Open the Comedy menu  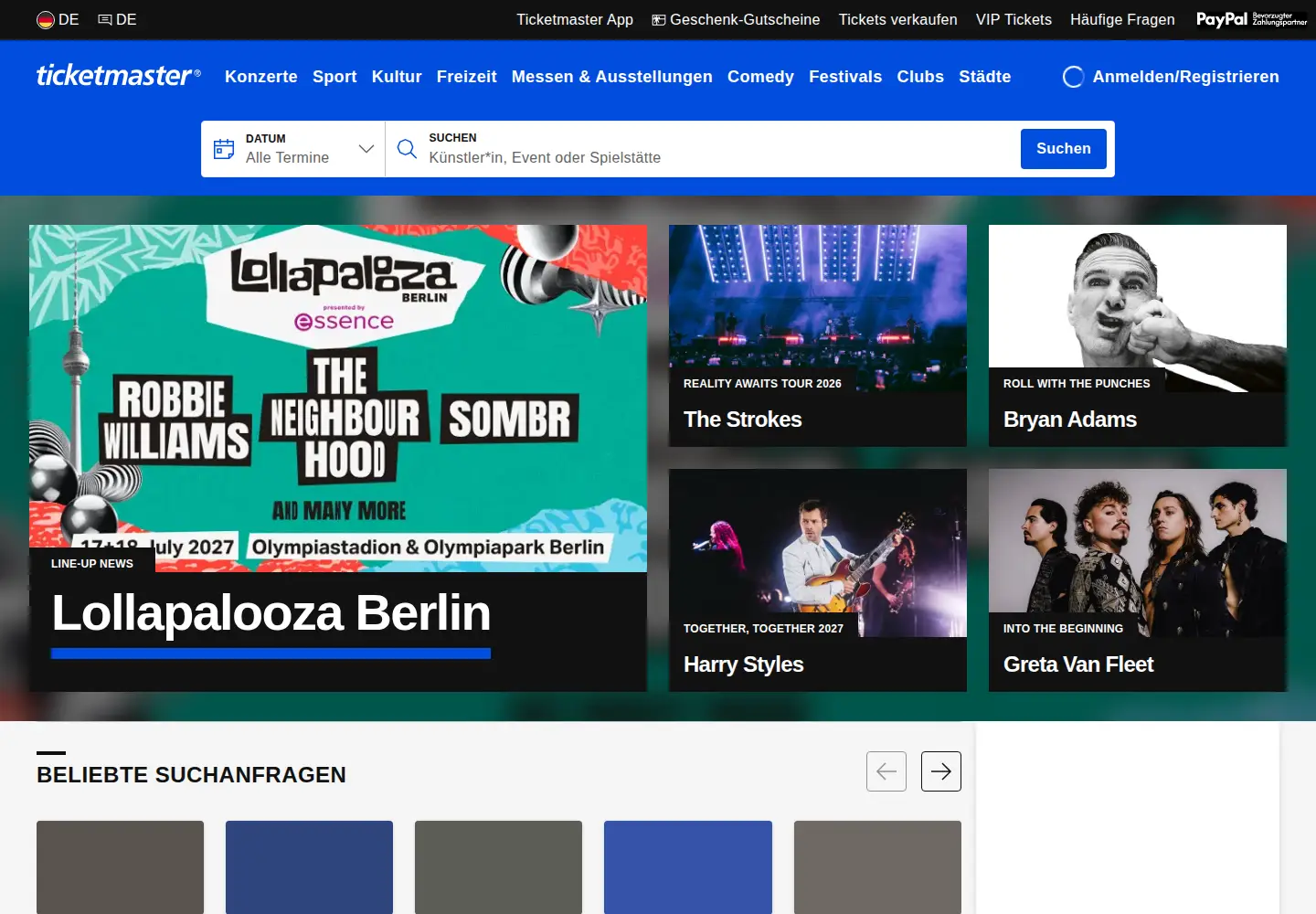[760, 77]
